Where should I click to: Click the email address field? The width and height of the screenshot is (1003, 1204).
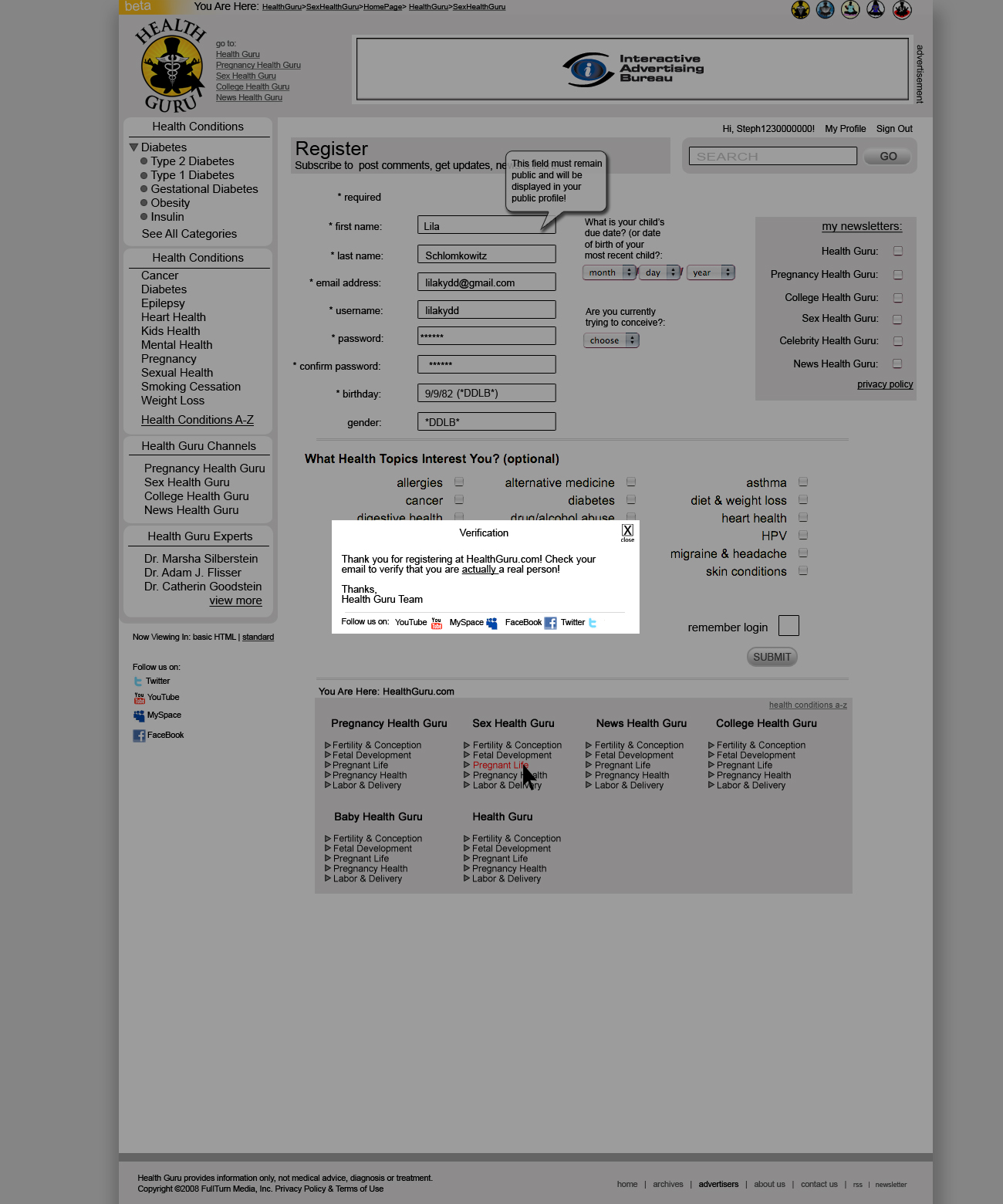click(486, 282)
